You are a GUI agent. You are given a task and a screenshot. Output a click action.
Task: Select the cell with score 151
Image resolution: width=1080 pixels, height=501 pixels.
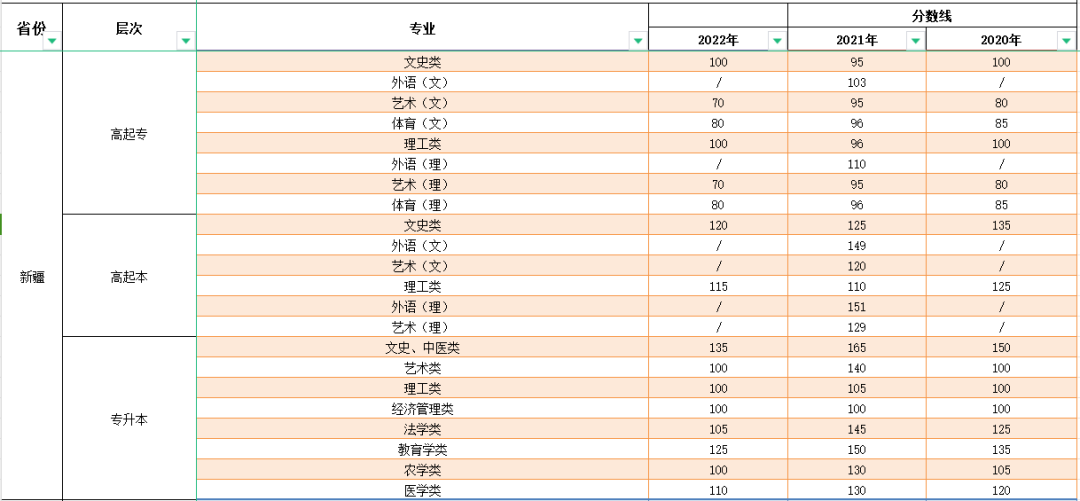(x=856, y=307)
